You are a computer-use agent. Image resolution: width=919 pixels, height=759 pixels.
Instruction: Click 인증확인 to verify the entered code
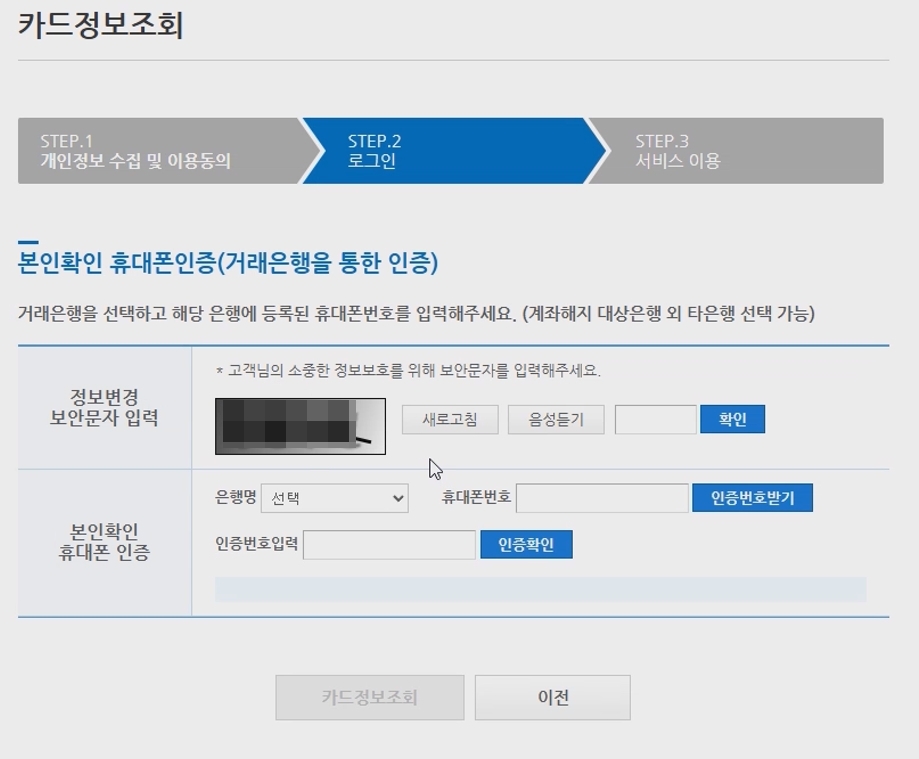(x=528, y=544)
